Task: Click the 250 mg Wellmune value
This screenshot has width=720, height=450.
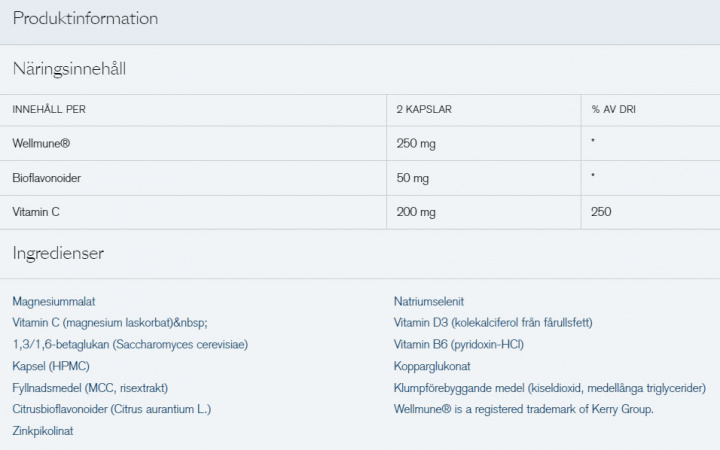Action: (x=416, y=143)
